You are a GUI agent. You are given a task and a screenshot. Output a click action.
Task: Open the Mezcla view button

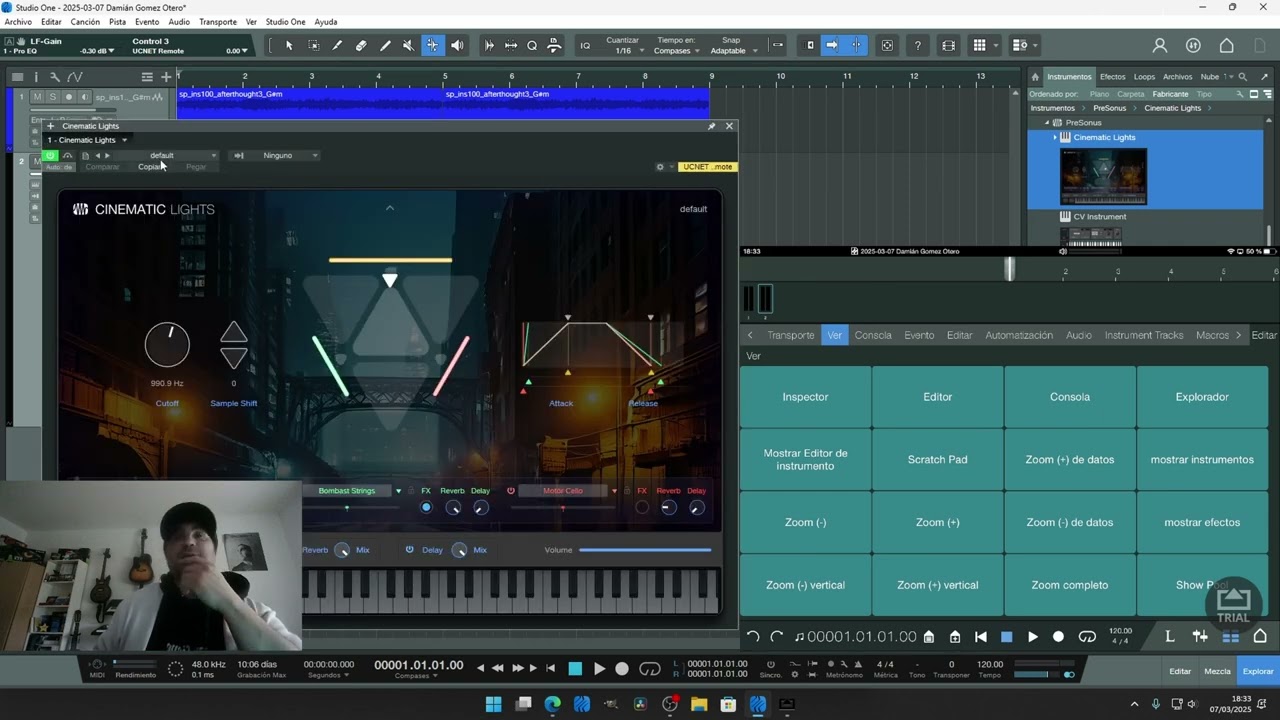(1217, 671)
